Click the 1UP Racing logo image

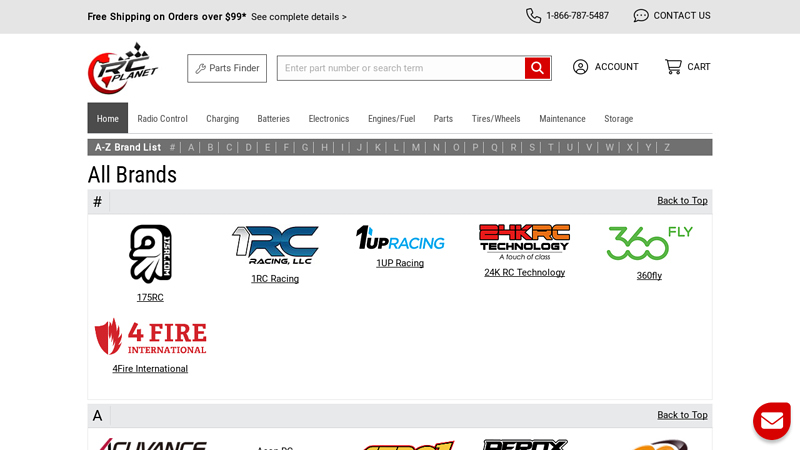click(400, 238)
